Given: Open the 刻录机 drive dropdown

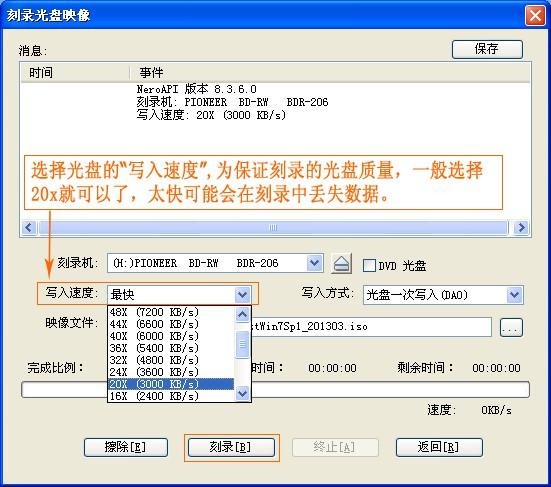Looking at the screenshot, I should click(x=315, y=262).
